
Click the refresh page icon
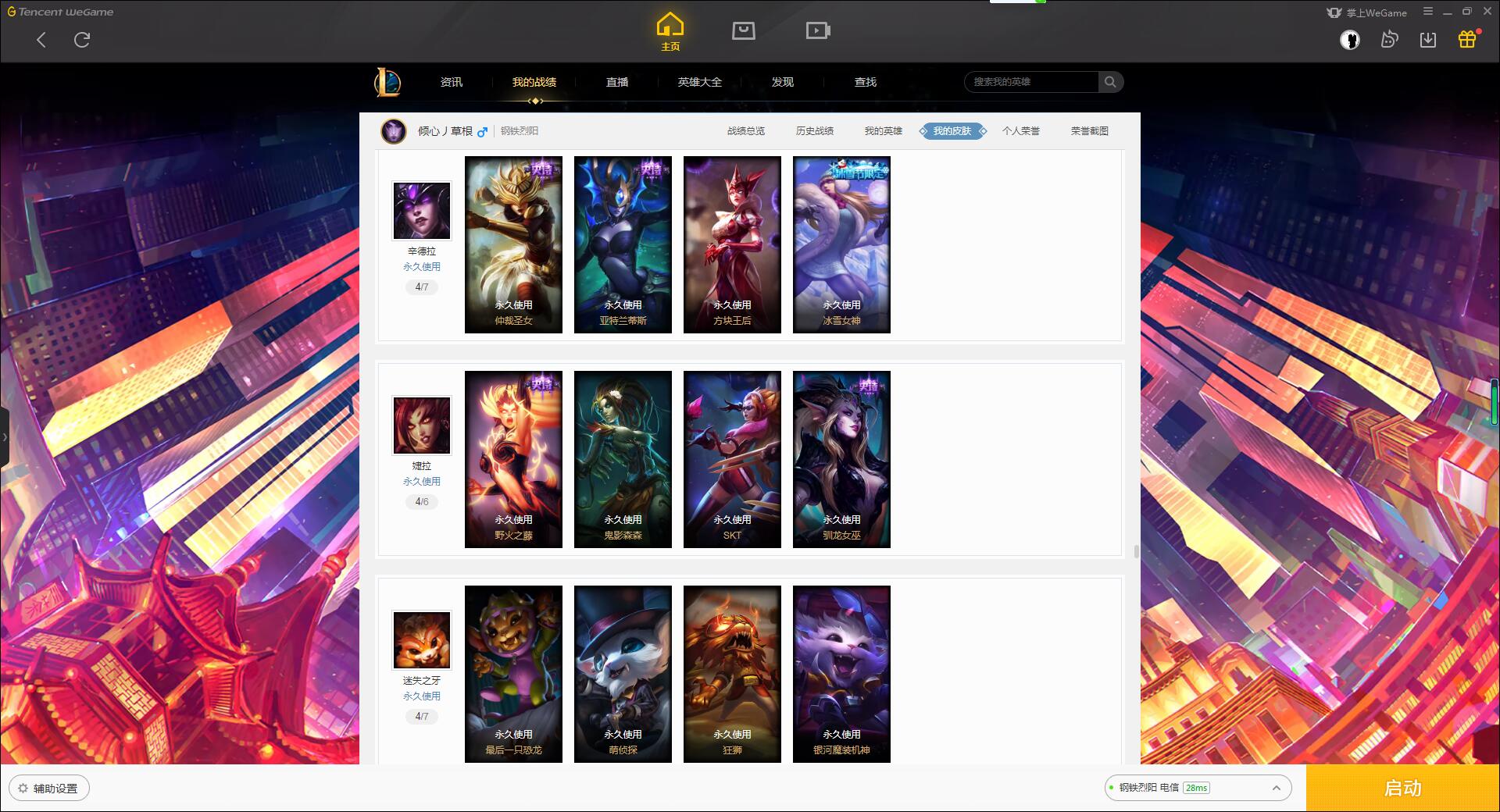click(82, 40)
